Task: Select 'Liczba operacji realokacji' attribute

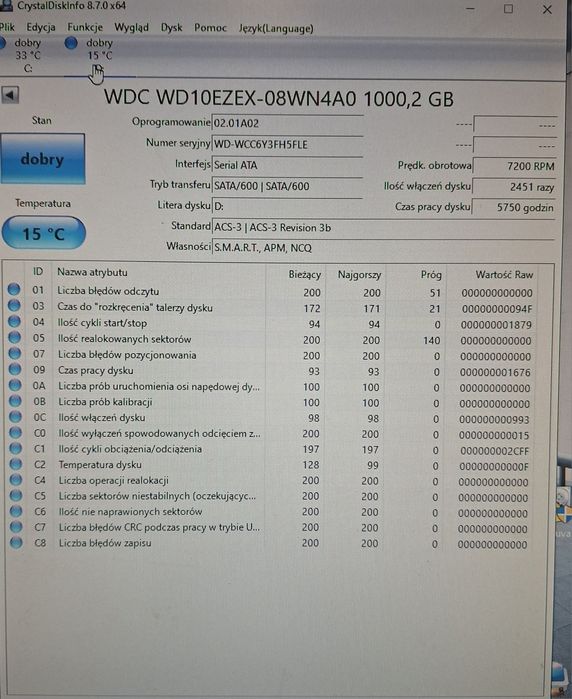Action: (114, 480)
